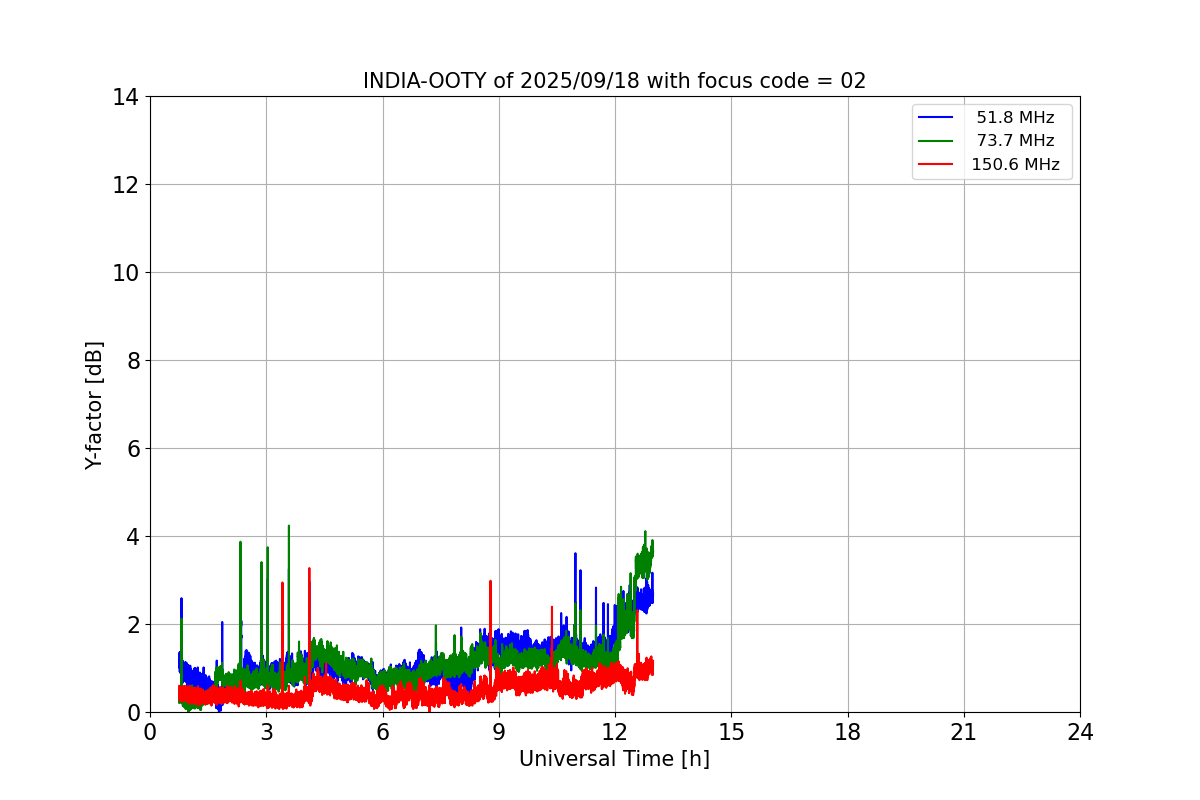
Task: Click y-axis tick label 6
Action: click(x=133, y=449)
